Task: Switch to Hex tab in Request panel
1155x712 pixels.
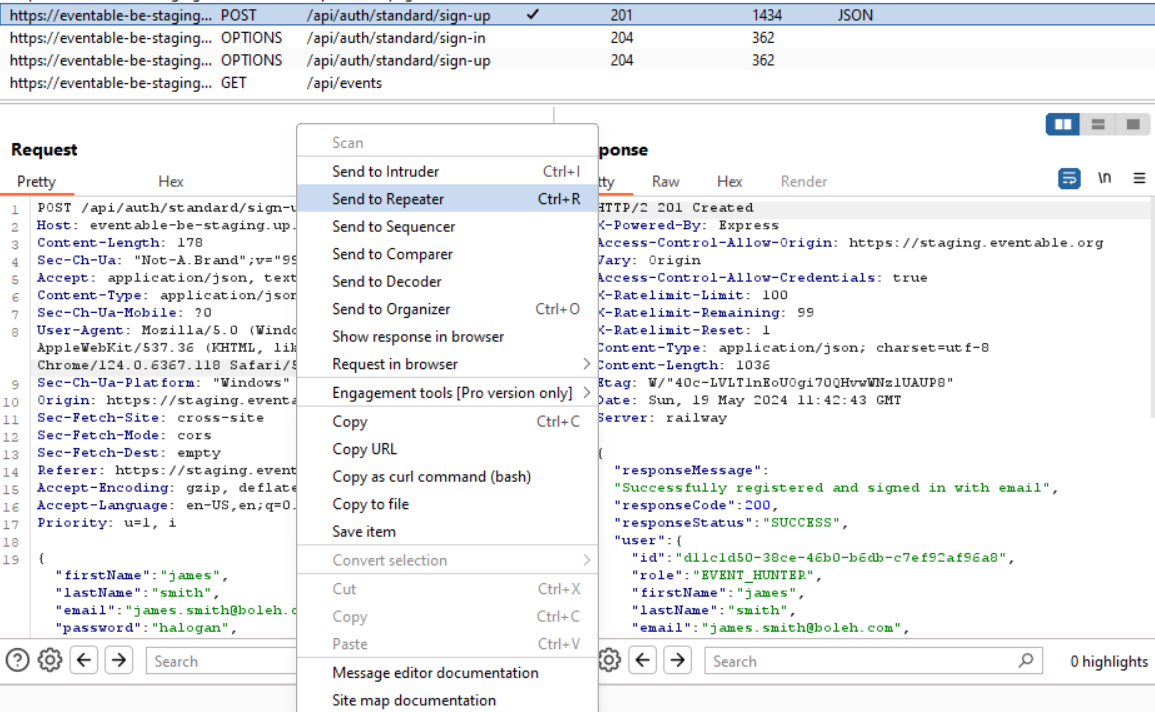Action: coord(170,182)
